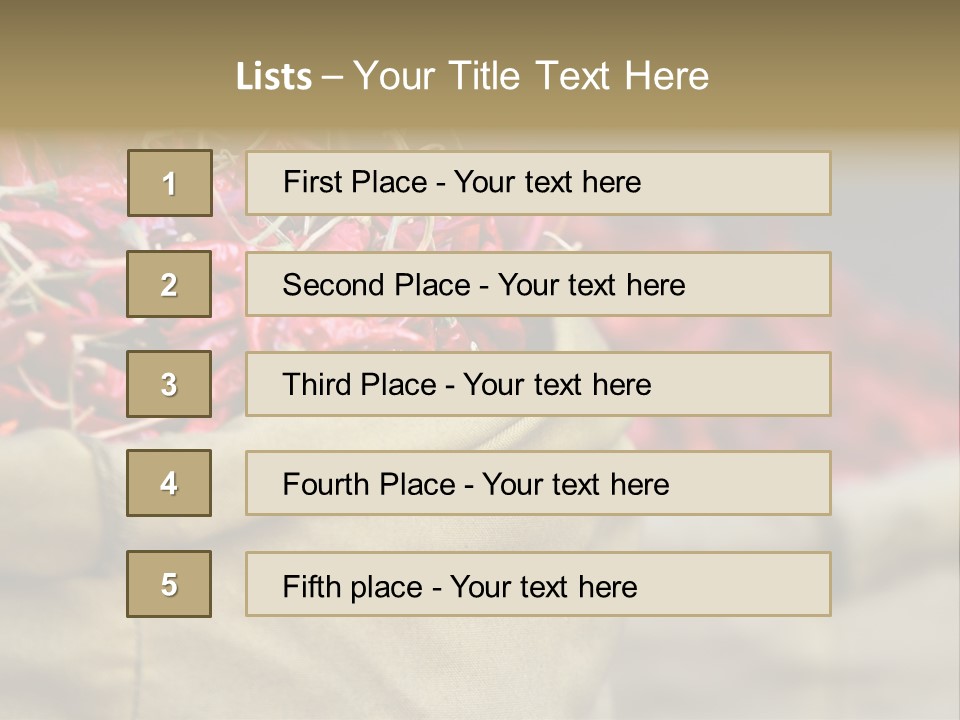This screenshot has height=720, width=960.
Task: Click the number 3 box
Action: (x=169, y=384)
